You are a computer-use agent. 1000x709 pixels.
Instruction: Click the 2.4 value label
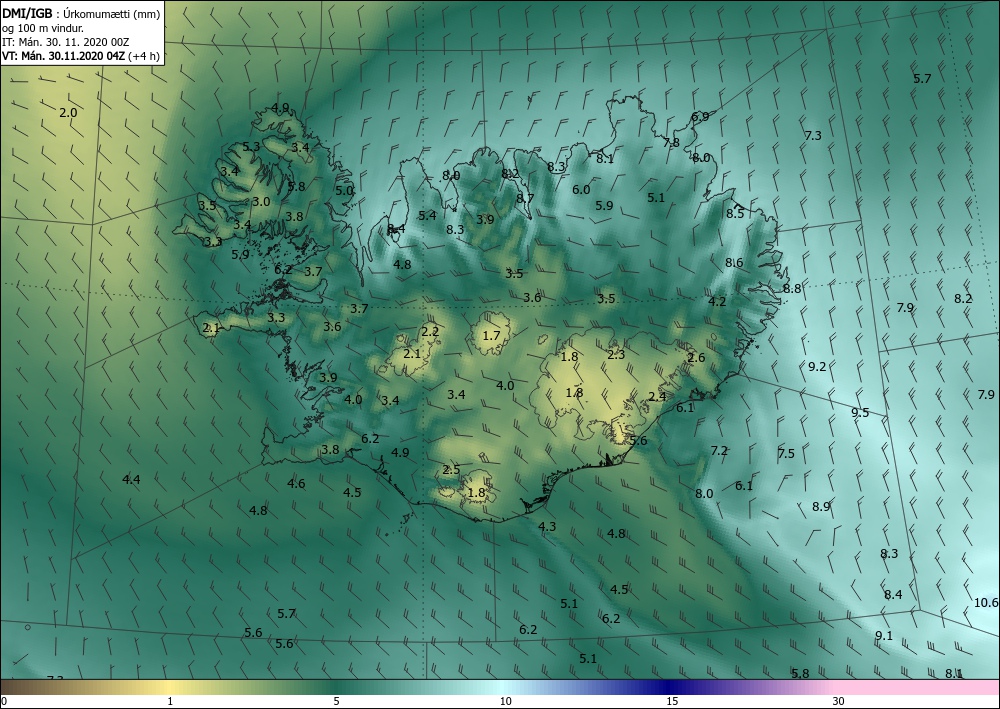(658, 397)
